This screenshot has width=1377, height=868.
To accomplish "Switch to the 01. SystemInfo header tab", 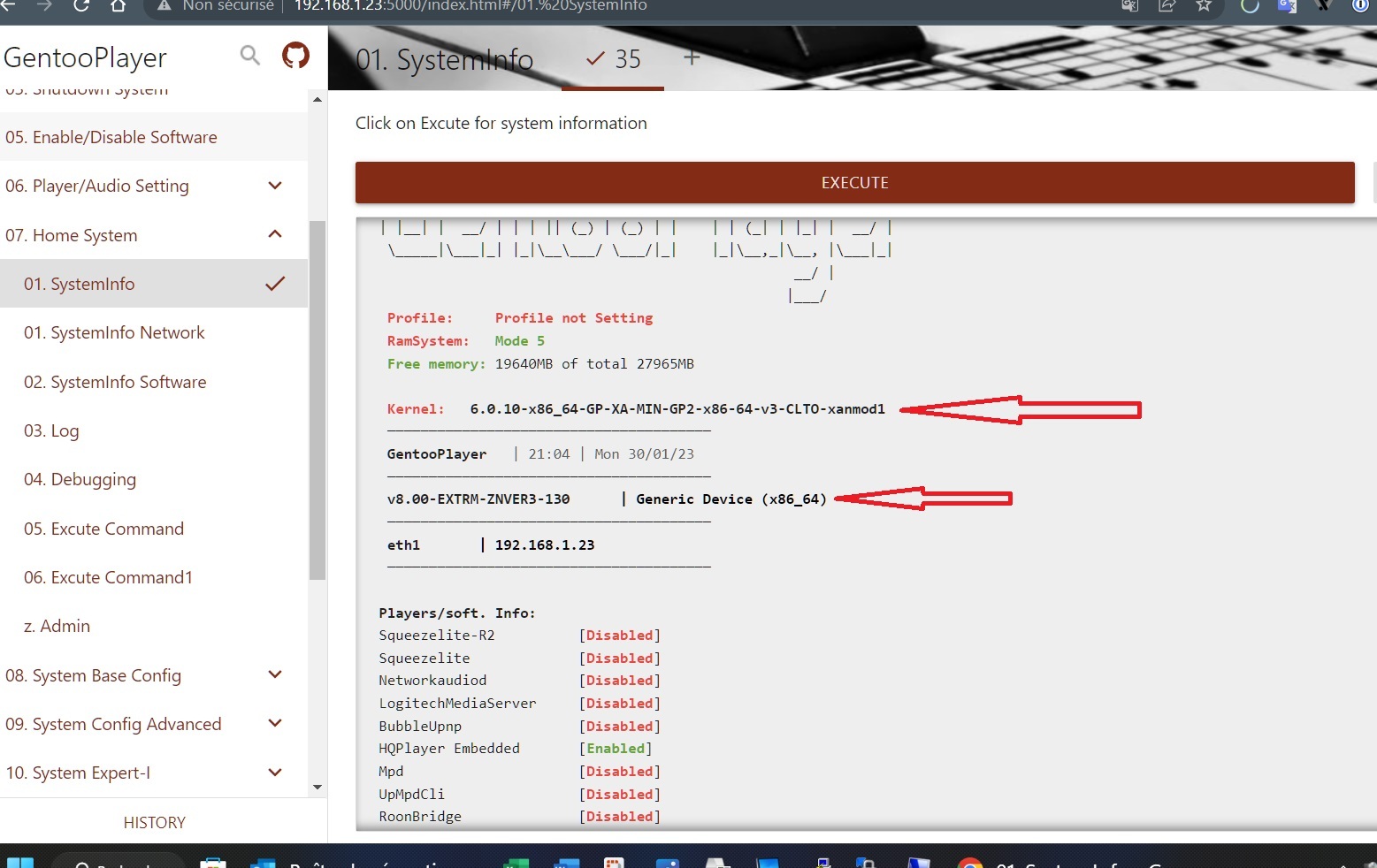I will [444, 59].
